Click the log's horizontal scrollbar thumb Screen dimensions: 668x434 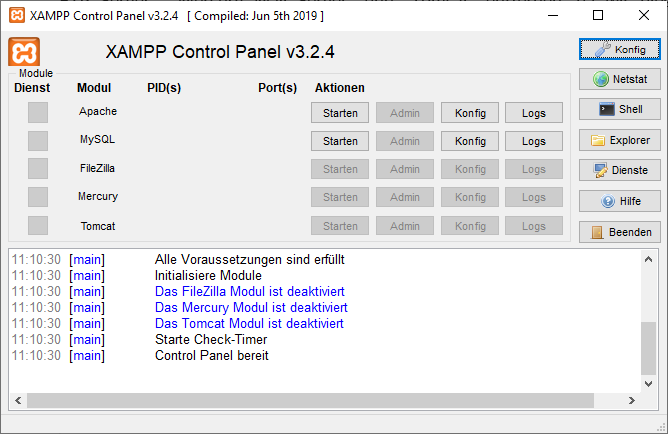click(310, 400)
